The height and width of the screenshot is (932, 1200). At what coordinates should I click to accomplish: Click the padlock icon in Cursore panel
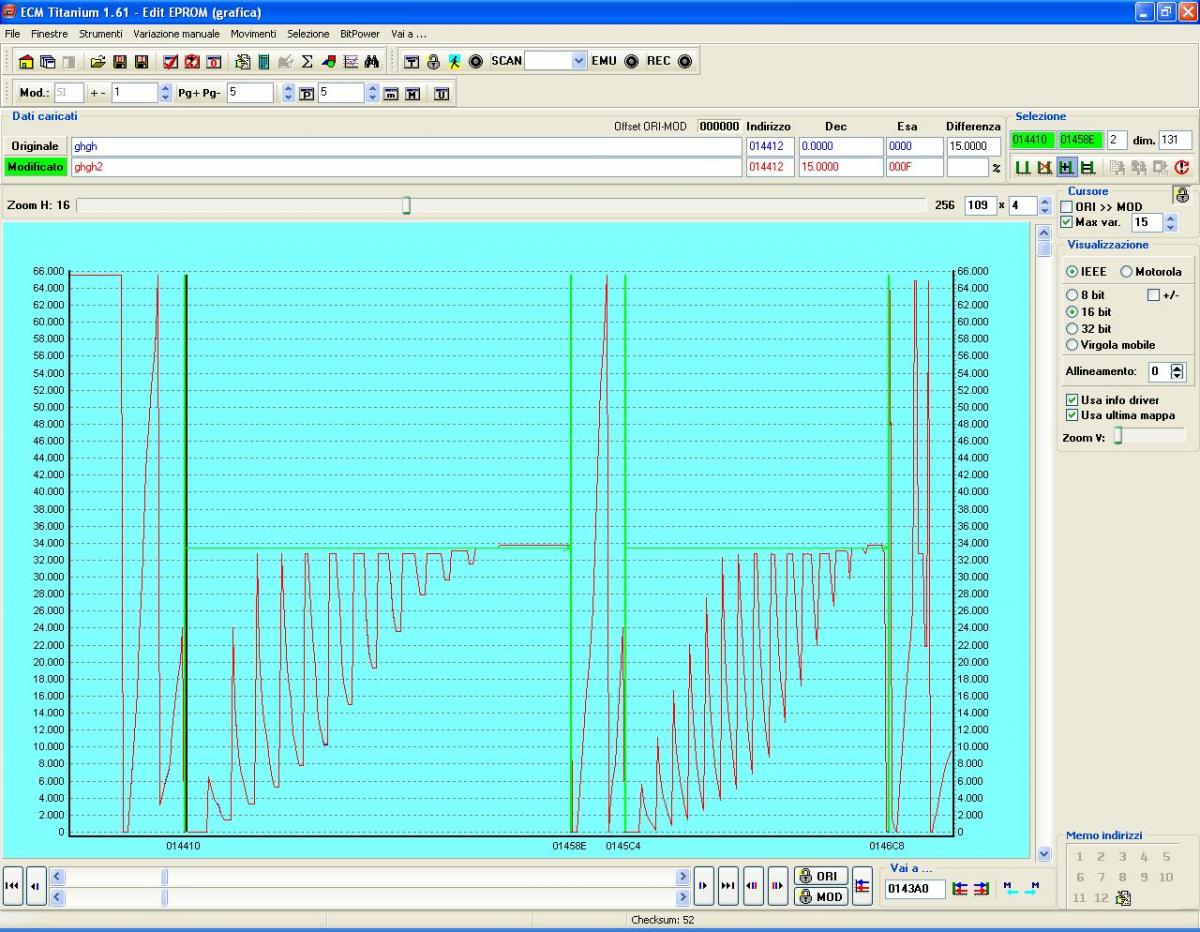pos(1182,196)
